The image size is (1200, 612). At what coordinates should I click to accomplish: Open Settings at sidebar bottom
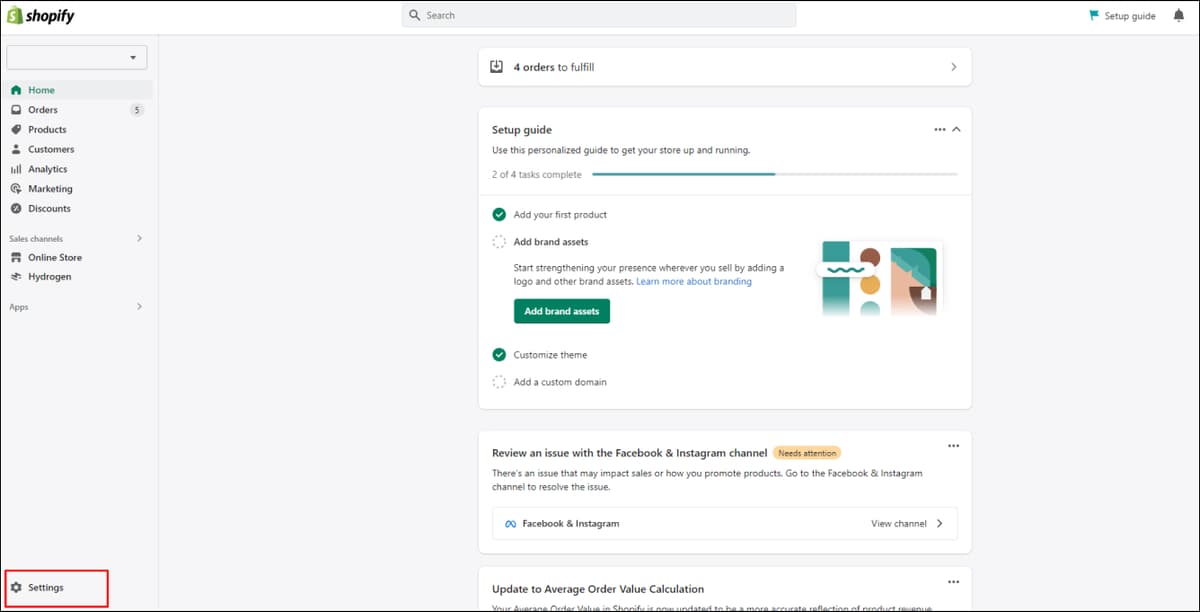click(56, 587)
